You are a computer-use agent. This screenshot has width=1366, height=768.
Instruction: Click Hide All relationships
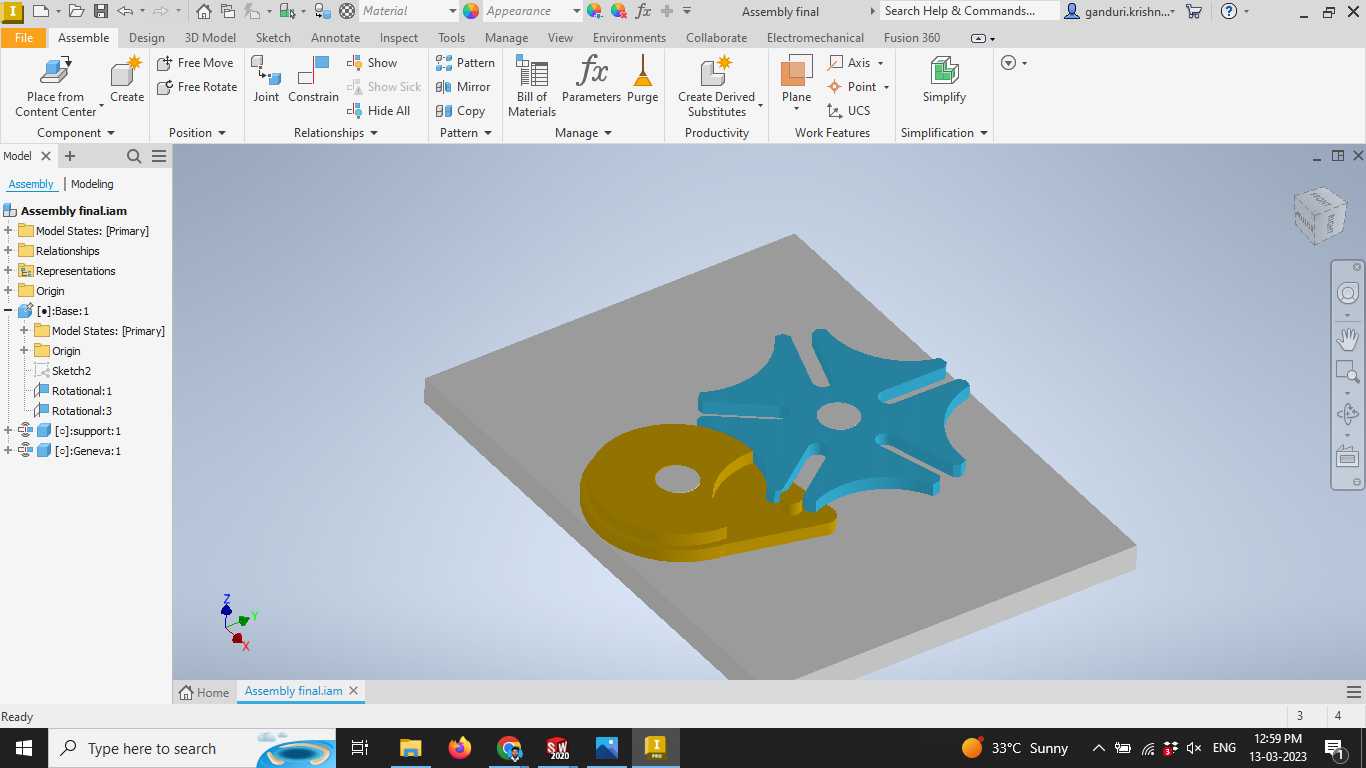coord(378,111)
